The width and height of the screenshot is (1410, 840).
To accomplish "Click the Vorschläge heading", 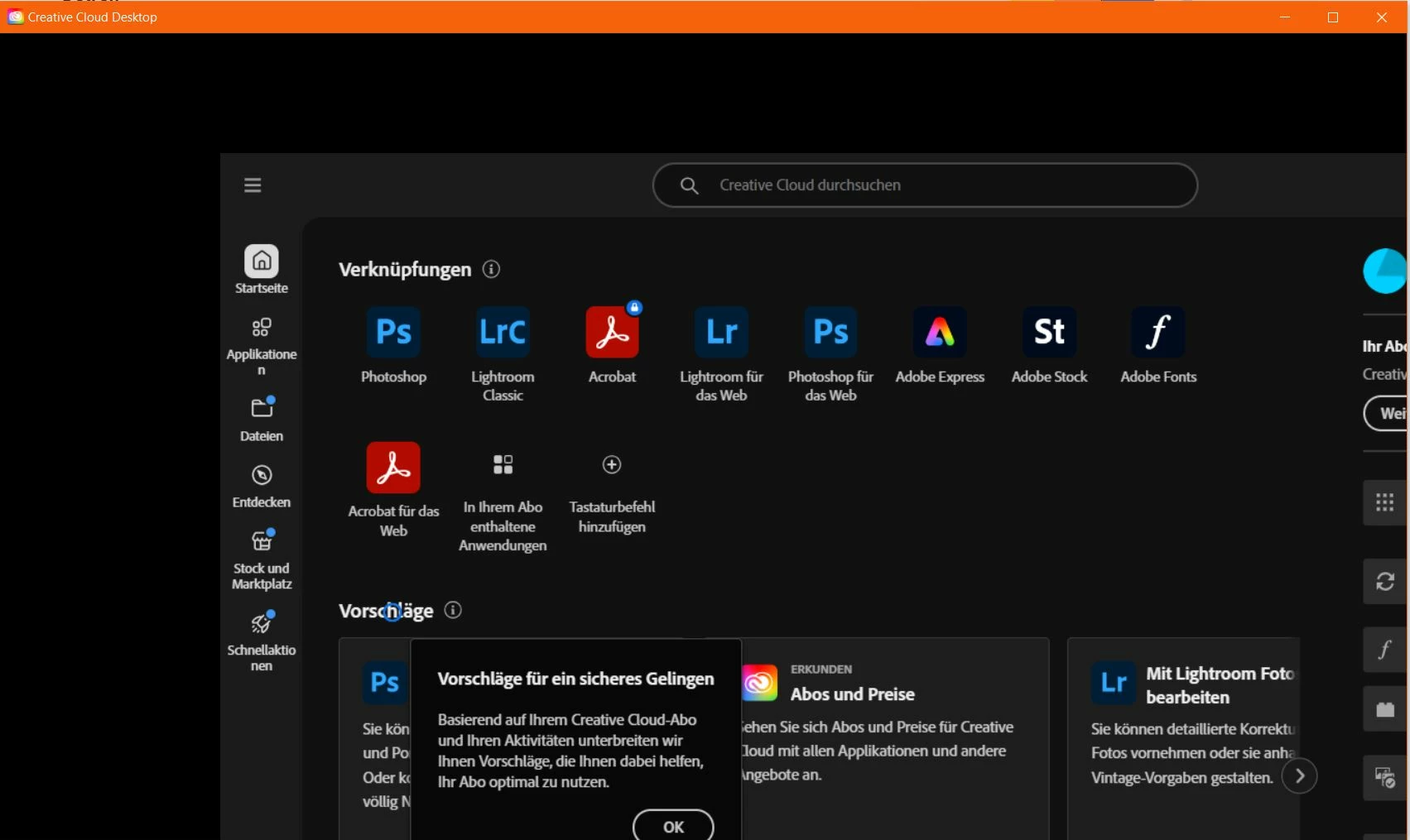I will coord(386,611).
